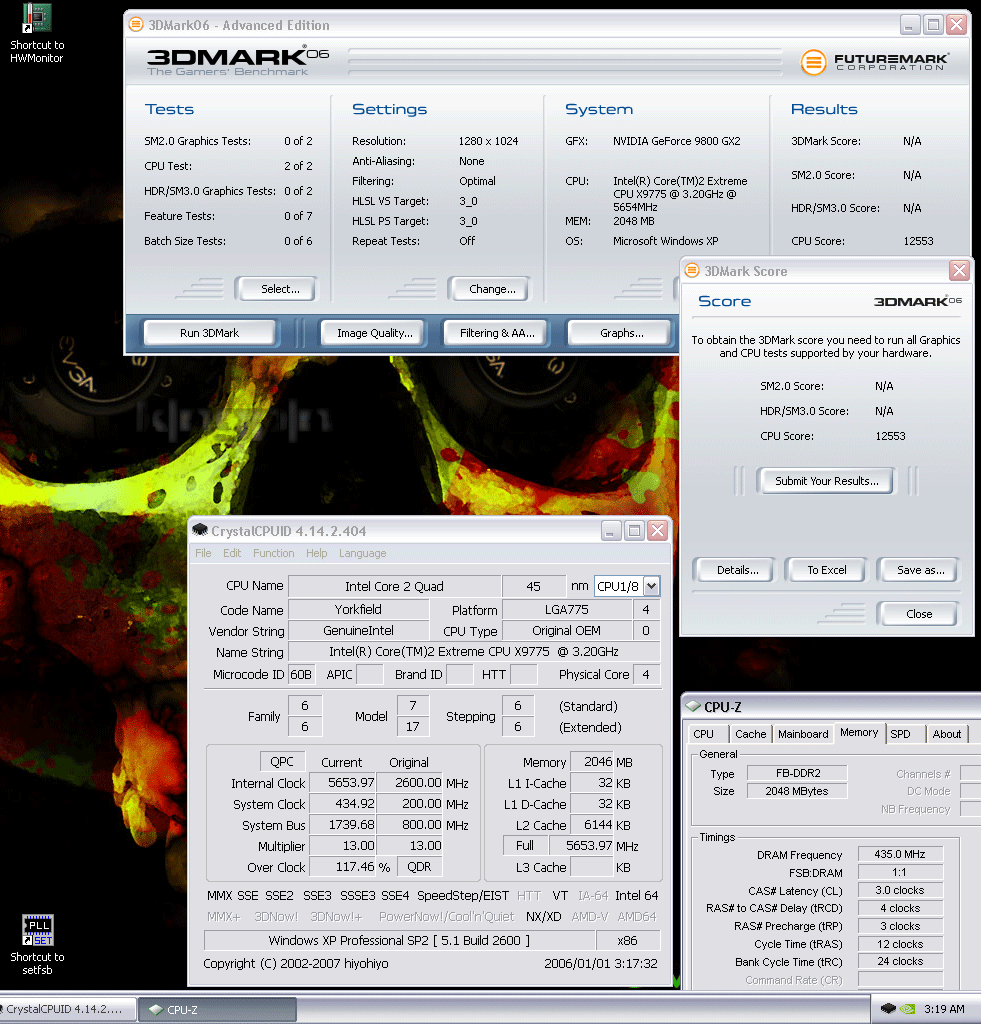Open Edit menu in CrystalCPUID

[x=232, y=553]
